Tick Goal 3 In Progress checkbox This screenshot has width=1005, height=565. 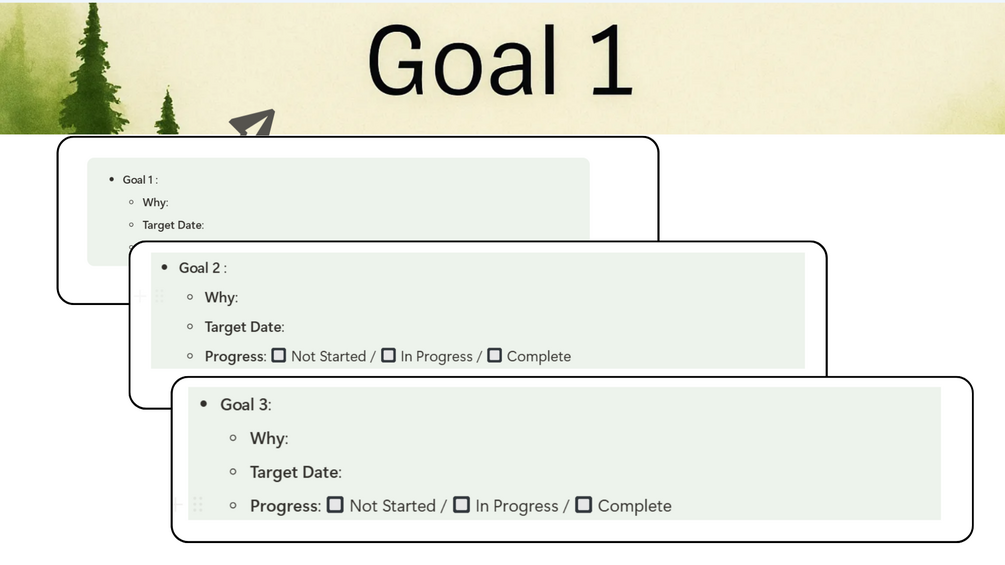(461, 505)
